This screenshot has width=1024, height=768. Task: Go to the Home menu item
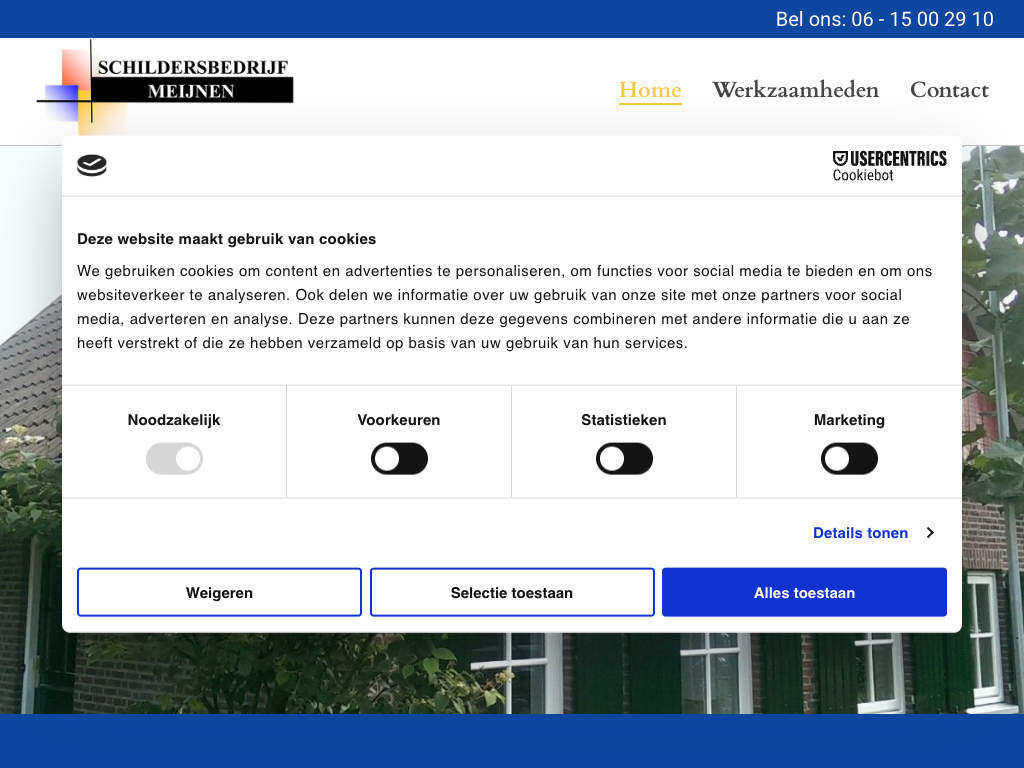coord(650,90)
